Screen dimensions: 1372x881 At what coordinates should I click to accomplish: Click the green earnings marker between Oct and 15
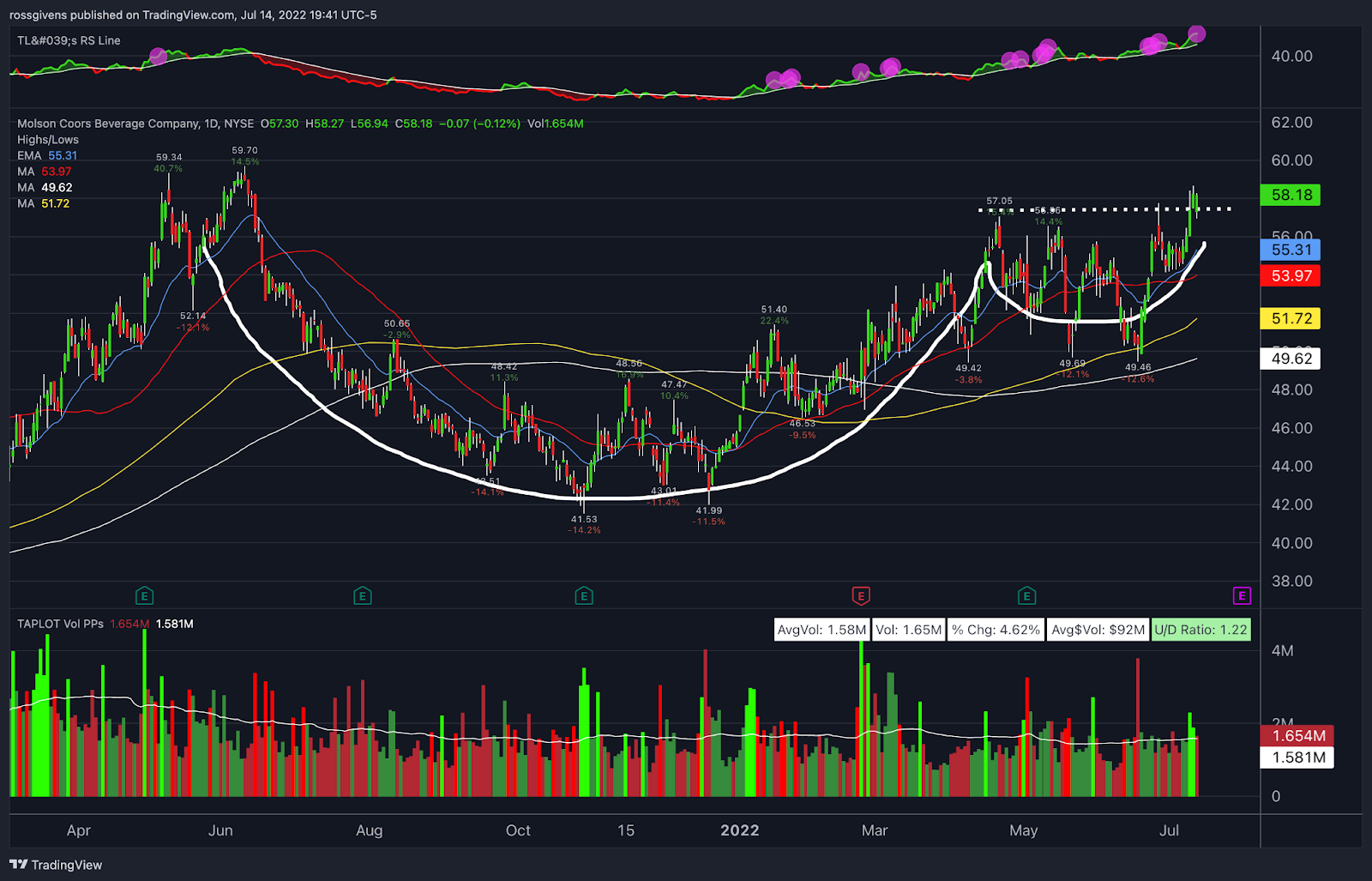(584, 595)
